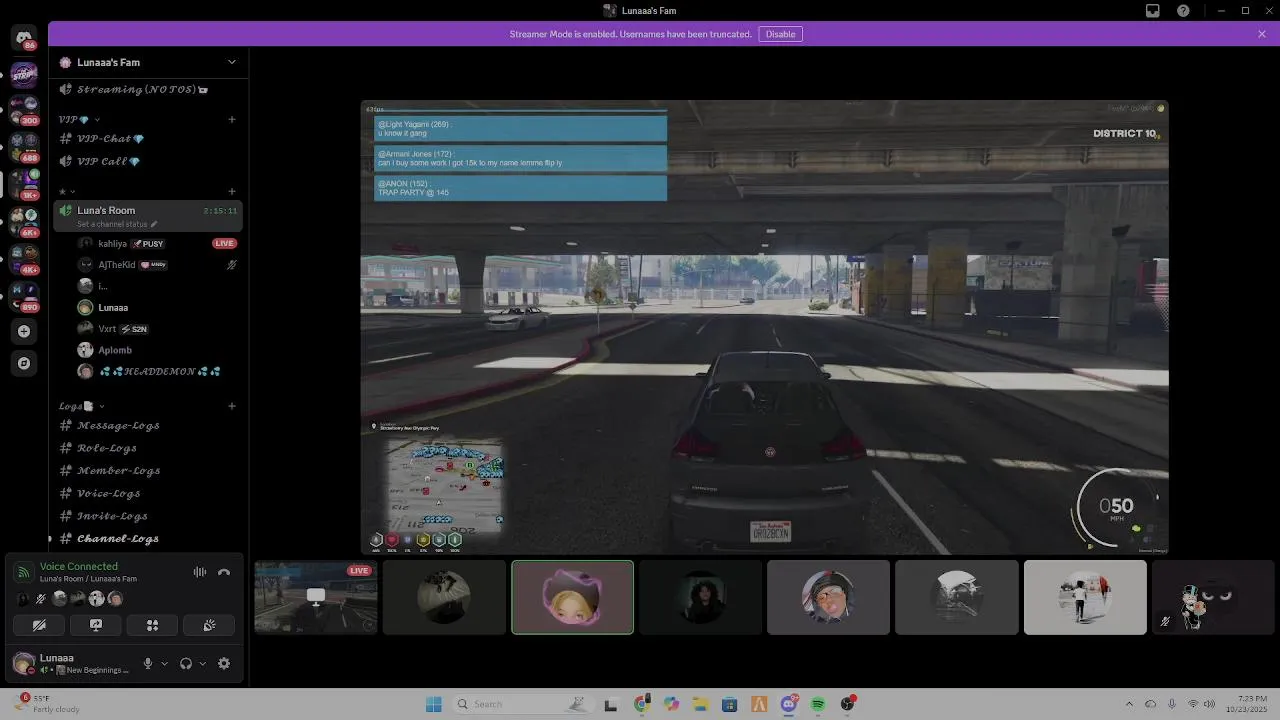Join VIP Call voice channel
The width and height of the screenshot is (1280, 720).
[x=148, y=161]
